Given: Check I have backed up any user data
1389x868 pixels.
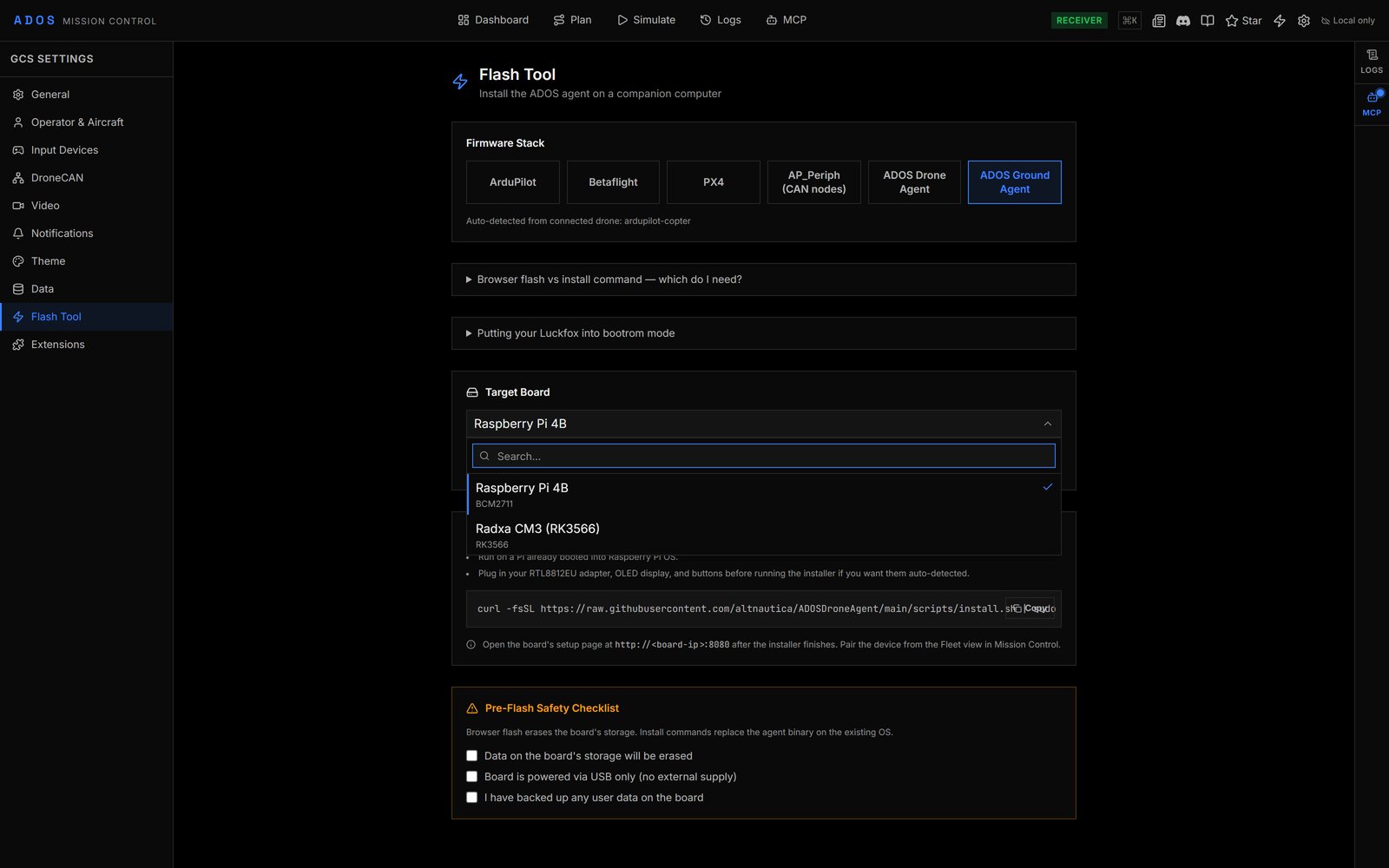Looking at the screenshot, I should (x=472, y=798).
